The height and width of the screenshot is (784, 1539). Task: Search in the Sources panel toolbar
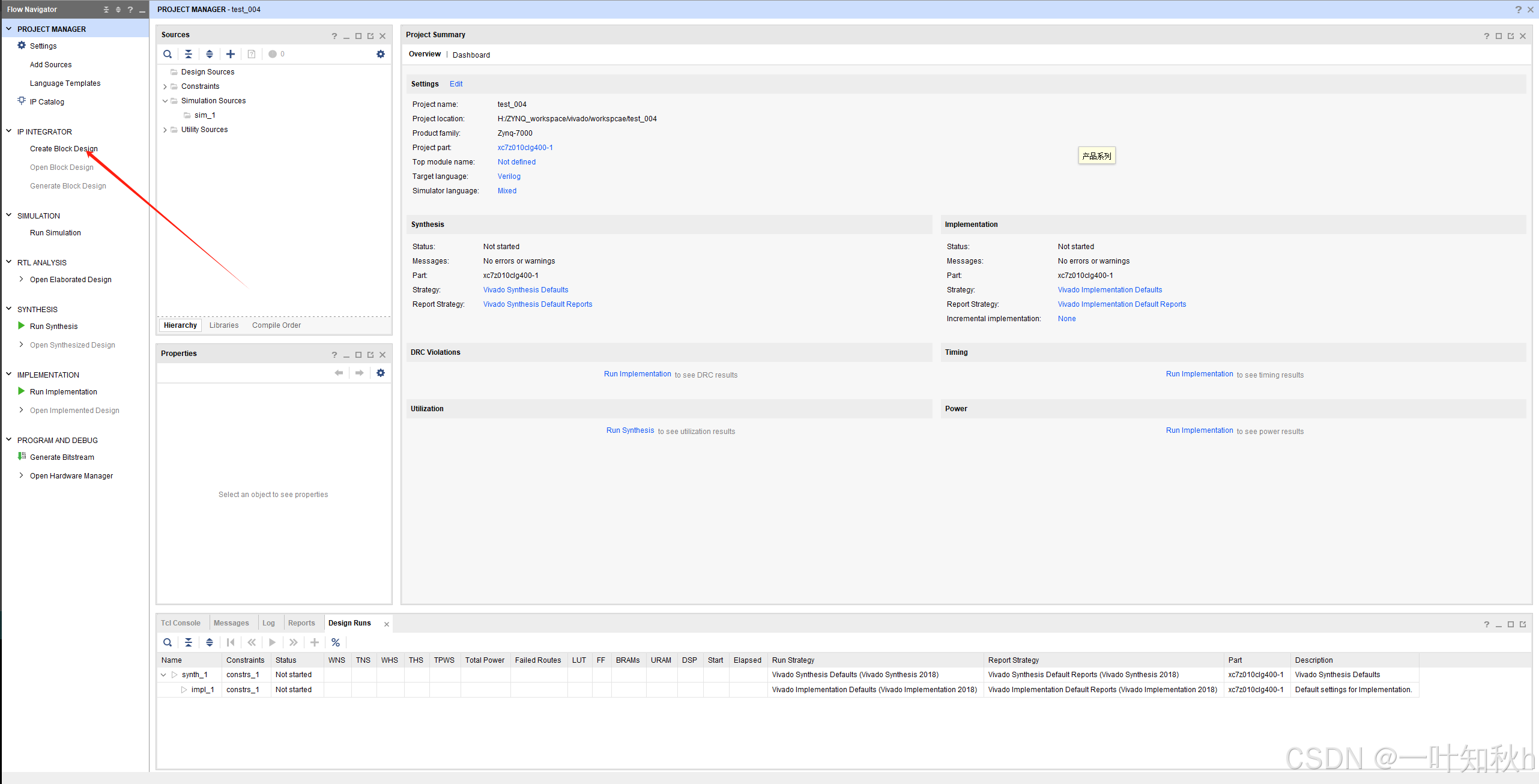[x=168, y=54]
